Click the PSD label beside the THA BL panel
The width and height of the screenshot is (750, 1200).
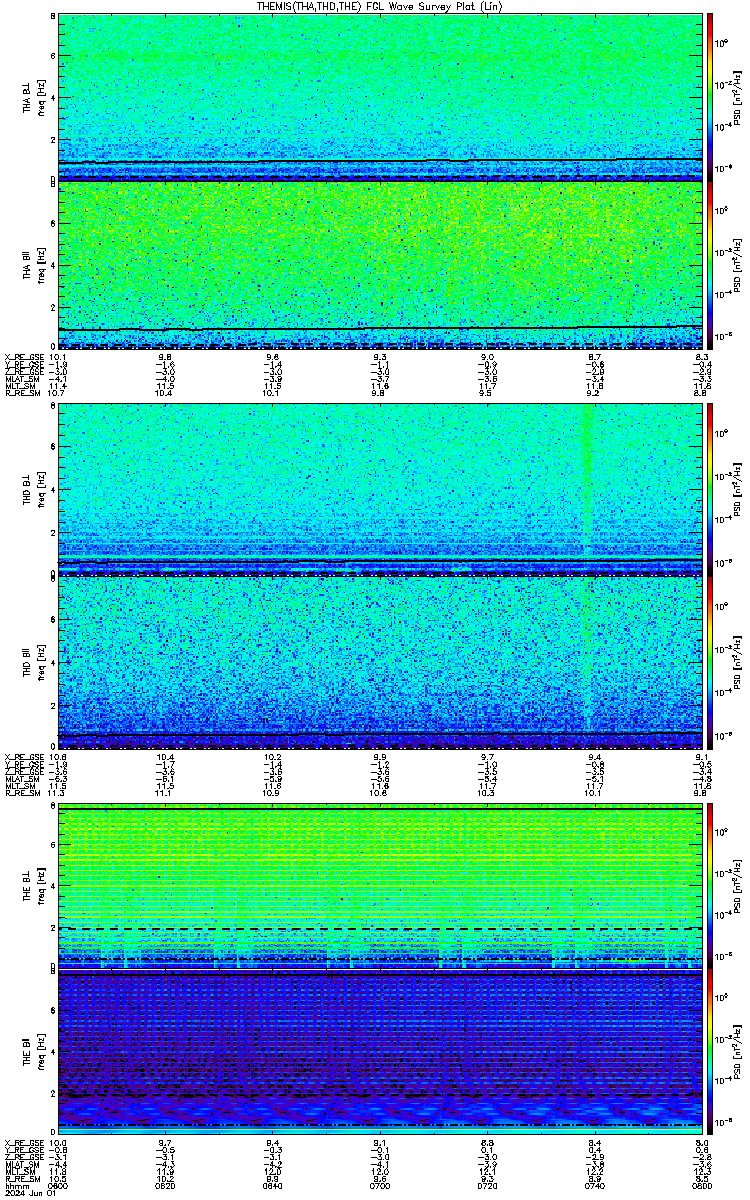pyautogui.click(x=738, y=96)
